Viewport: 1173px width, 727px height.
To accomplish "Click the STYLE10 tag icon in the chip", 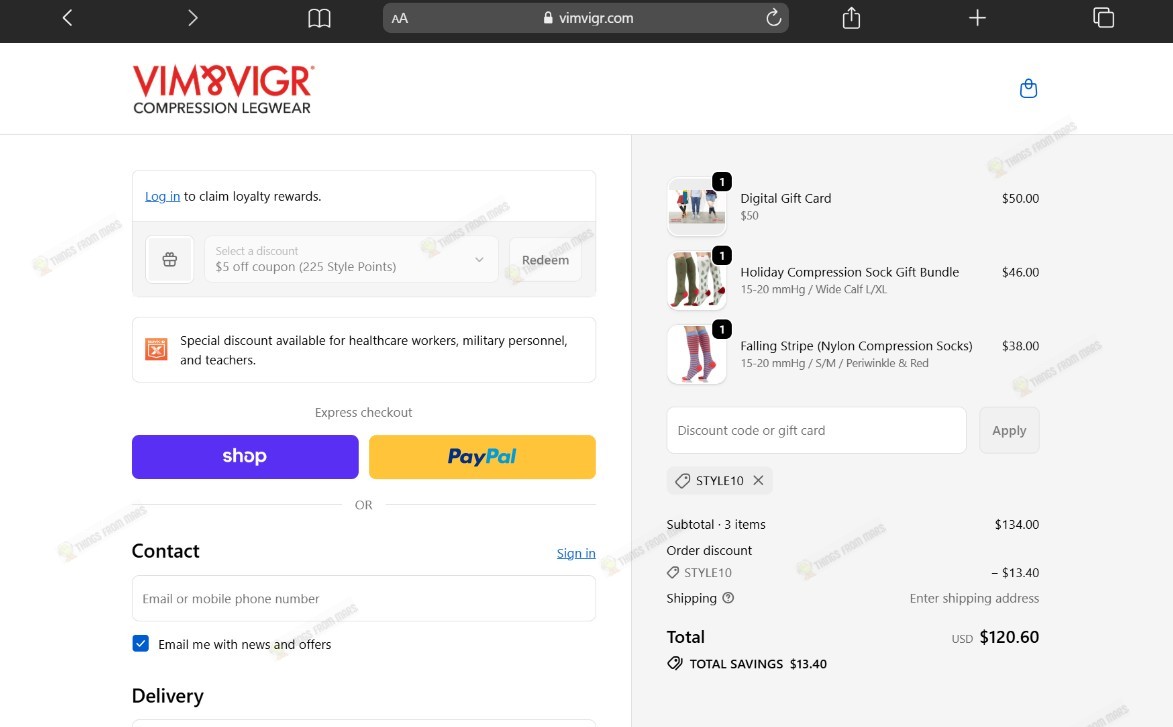I will (682, 480).
